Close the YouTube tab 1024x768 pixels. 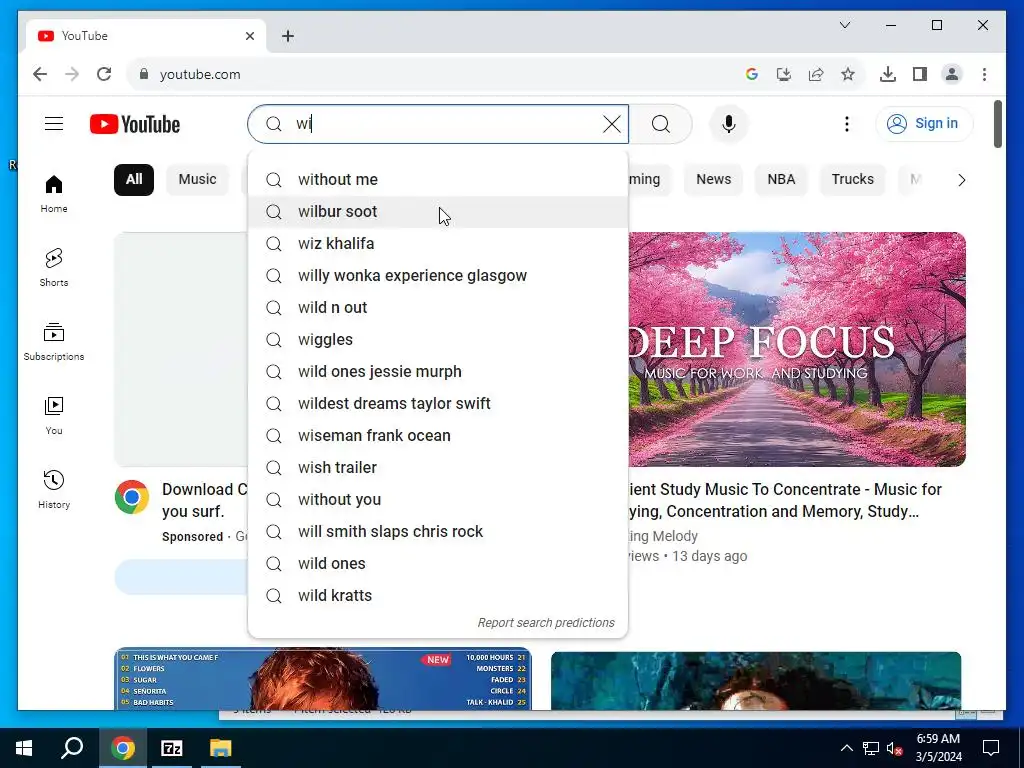coord(249,36)
